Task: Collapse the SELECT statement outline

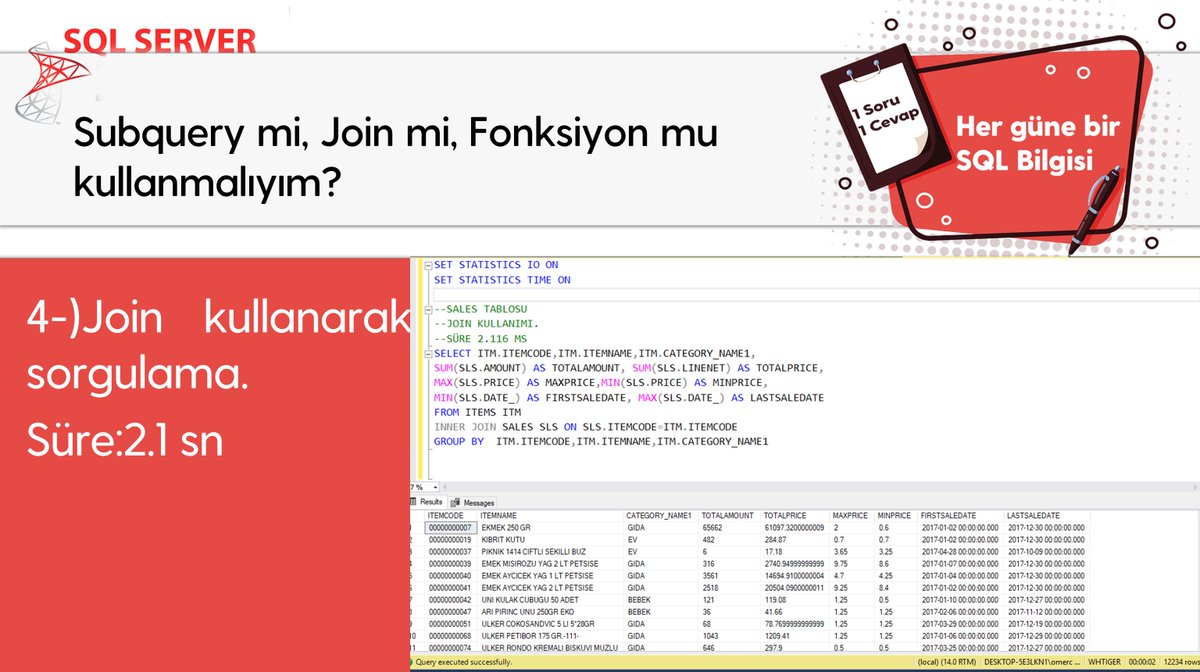Action: [429, 353]
